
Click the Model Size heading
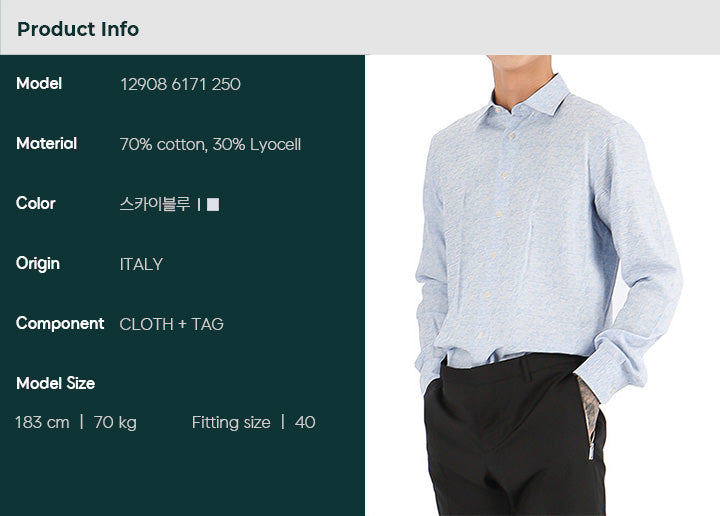(x=56, y=383)
